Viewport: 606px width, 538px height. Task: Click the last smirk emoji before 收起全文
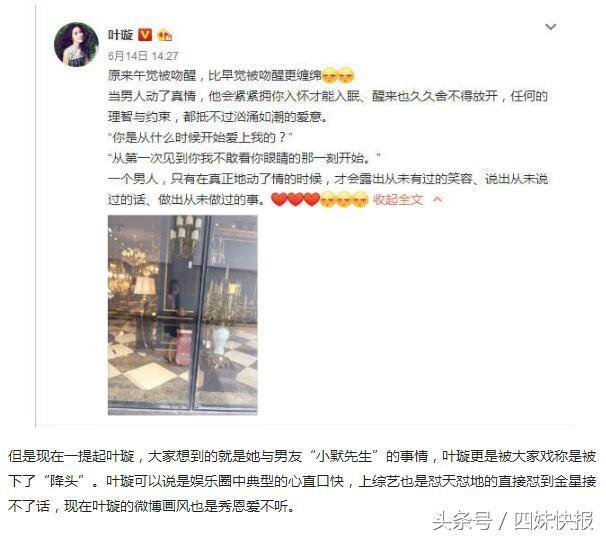pos(361,199)
